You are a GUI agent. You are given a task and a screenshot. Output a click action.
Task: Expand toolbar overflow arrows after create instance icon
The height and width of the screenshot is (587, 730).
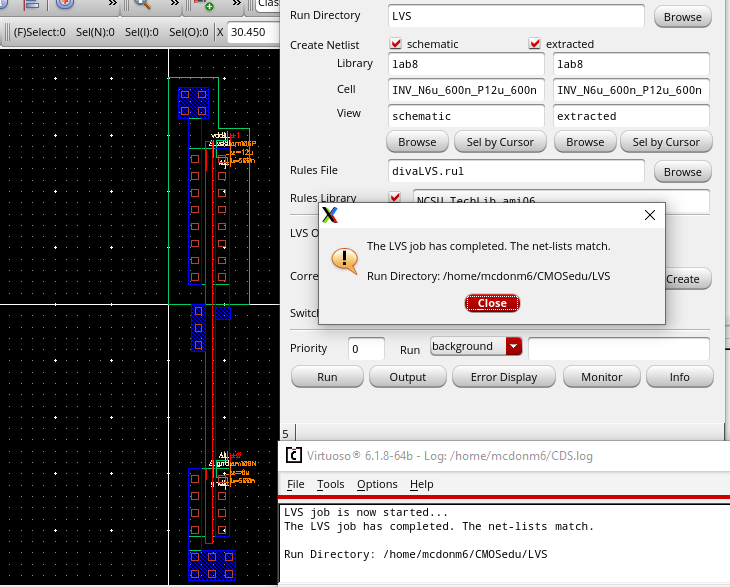[x=238, y=5]
